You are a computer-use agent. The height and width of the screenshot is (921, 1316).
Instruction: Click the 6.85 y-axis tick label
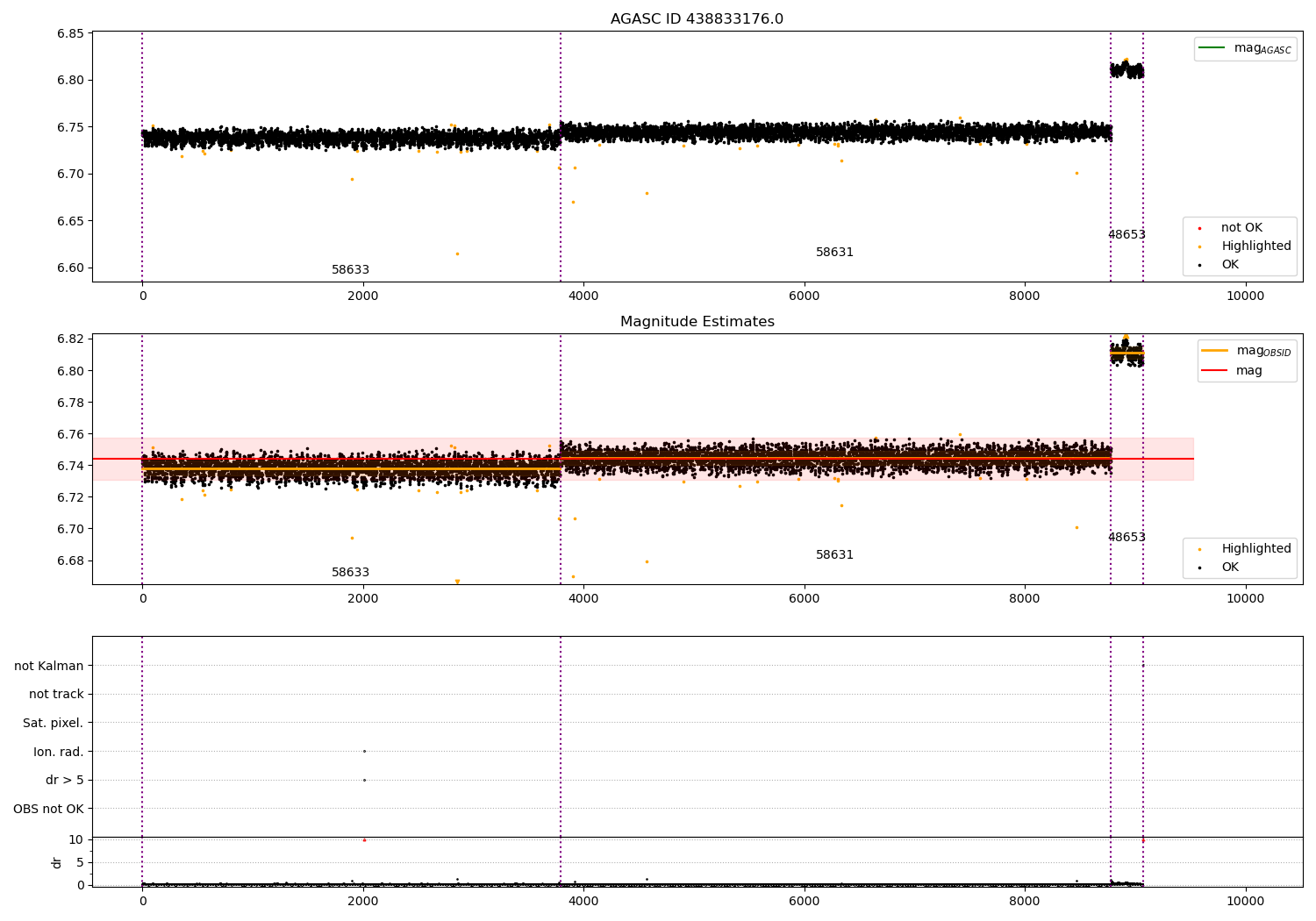(x=70, y=33)
